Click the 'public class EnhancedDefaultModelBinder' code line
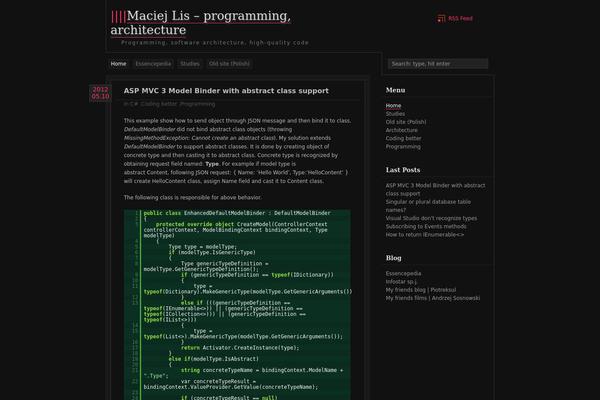Screen dimensions: 600x400 pyautogui.click(x=237, y=213)
